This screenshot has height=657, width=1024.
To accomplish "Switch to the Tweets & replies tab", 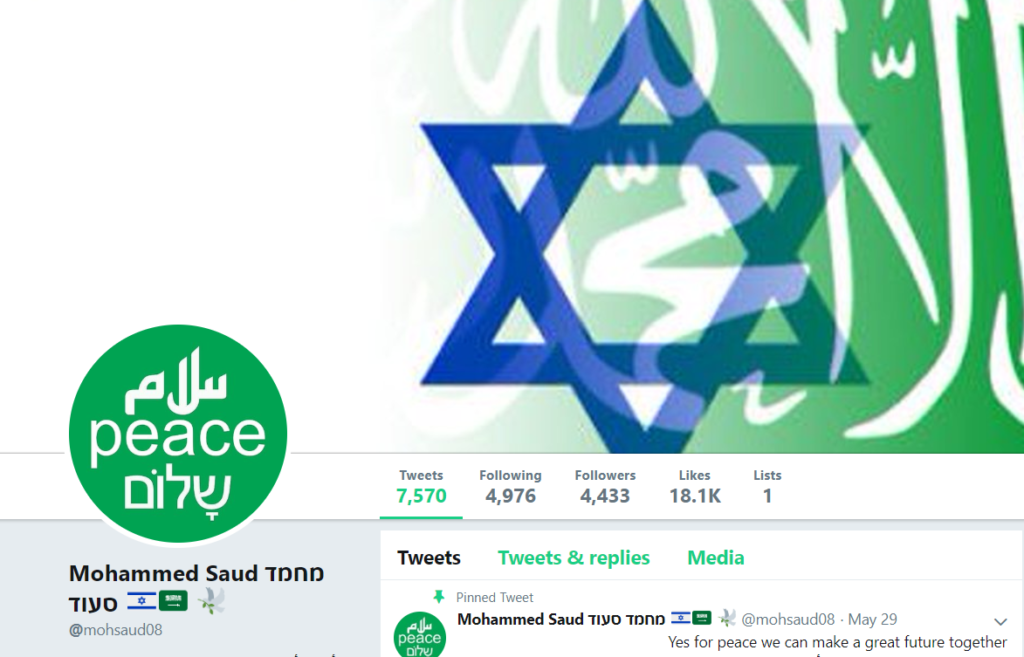I will click(x=573, y=558).
